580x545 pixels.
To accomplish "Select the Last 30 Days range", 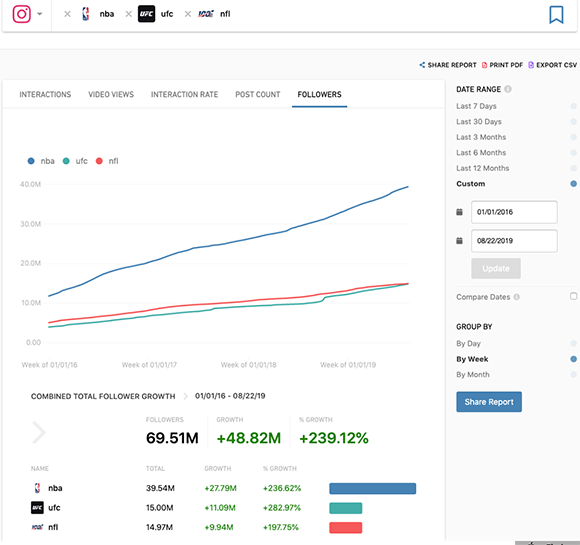I will [479, 122].
